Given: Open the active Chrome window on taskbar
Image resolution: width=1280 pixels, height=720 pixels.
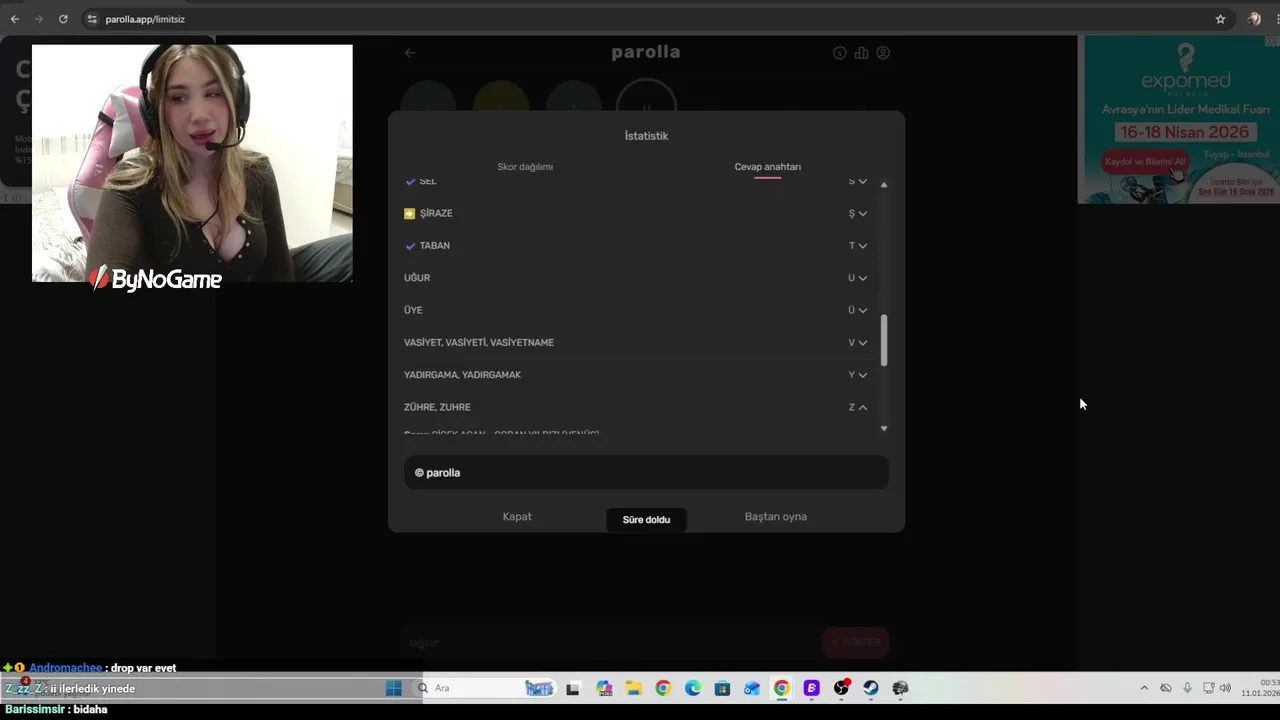Looking at the screenshot, I should [x=782, y=688].
